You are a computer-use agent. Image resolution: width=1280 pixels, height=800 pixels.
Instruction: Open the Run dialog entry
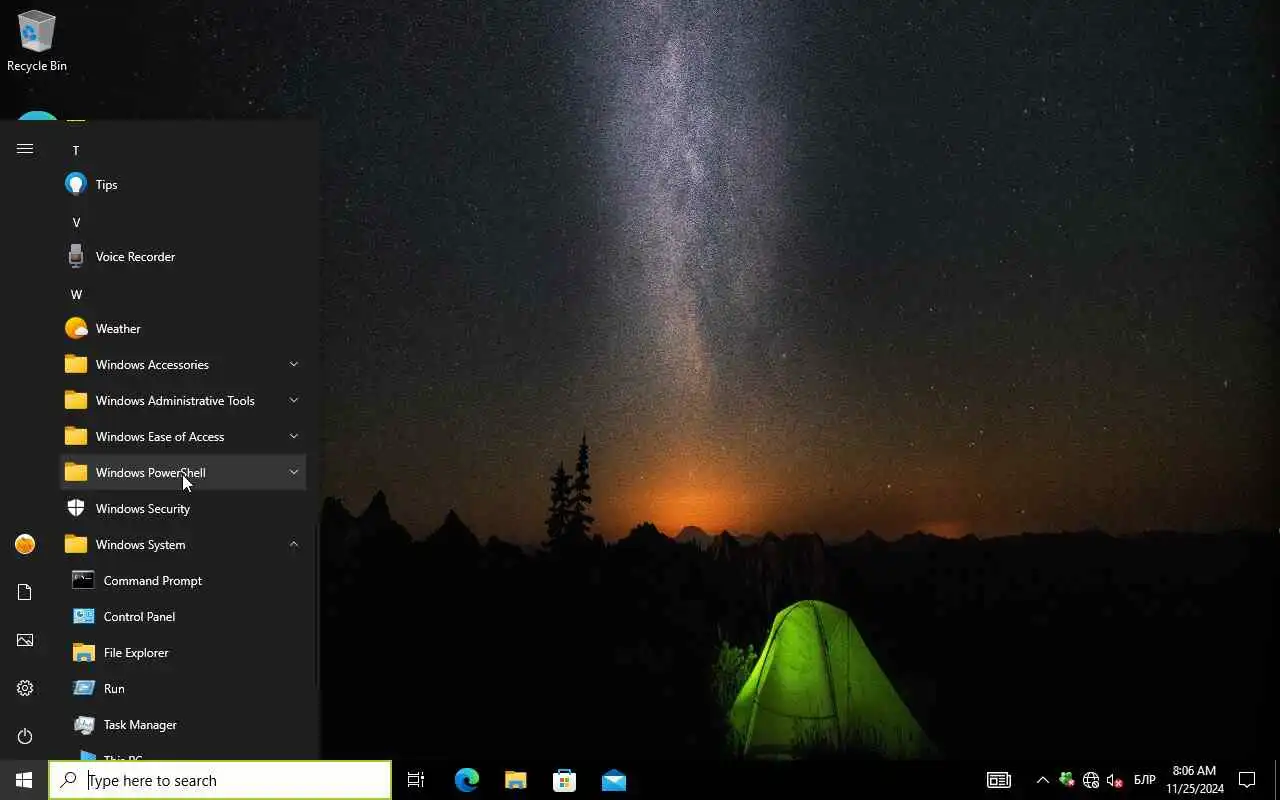pyautogui.click(x=183, y=689)
